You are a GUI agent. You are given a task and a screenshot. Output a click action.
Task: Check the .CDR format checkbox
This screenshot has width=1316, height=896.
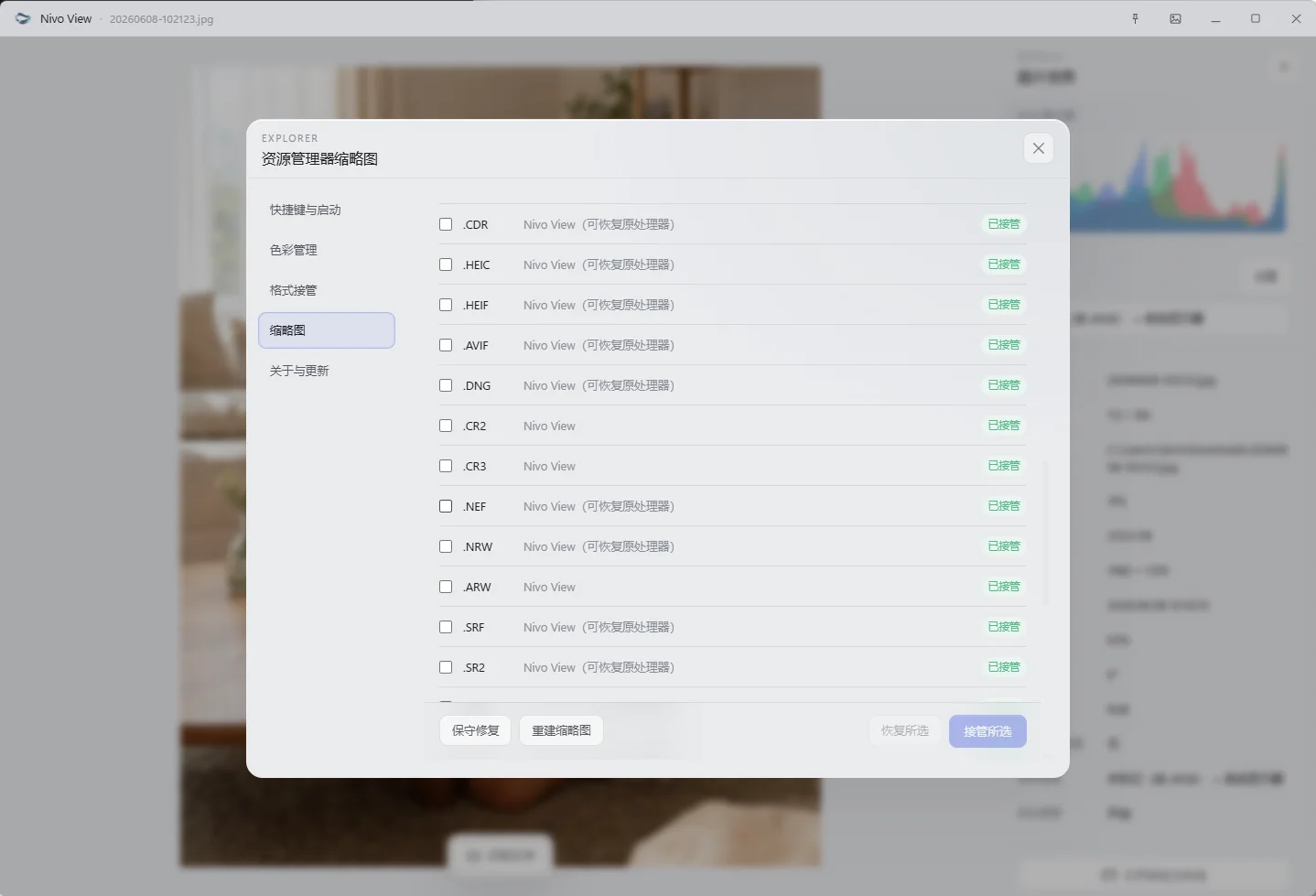point(446,224)
